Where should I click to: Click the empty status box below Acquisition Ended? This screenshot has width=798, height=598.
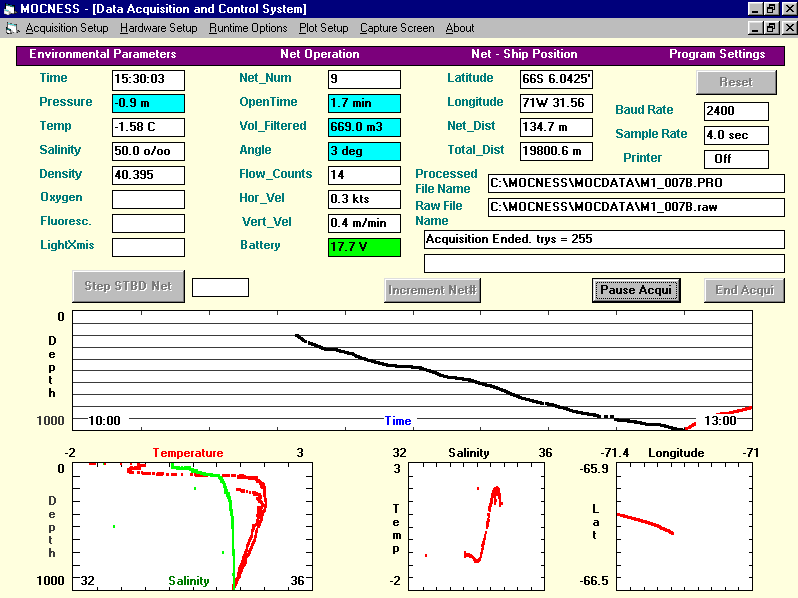click(604, 263)
